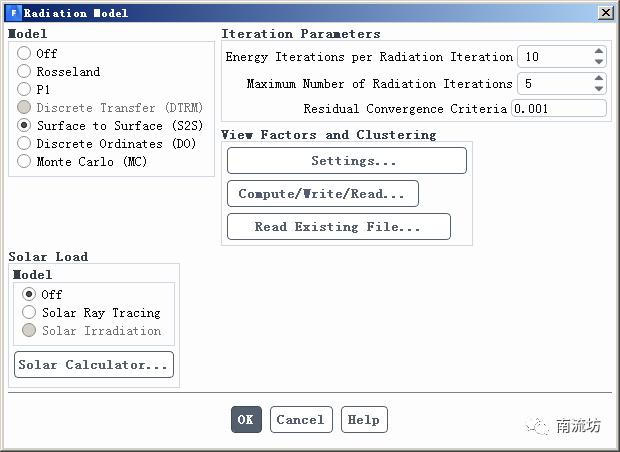Click the Residual Convergence Criteria field
Screen dimensions: 620x452
click(558, 109)
